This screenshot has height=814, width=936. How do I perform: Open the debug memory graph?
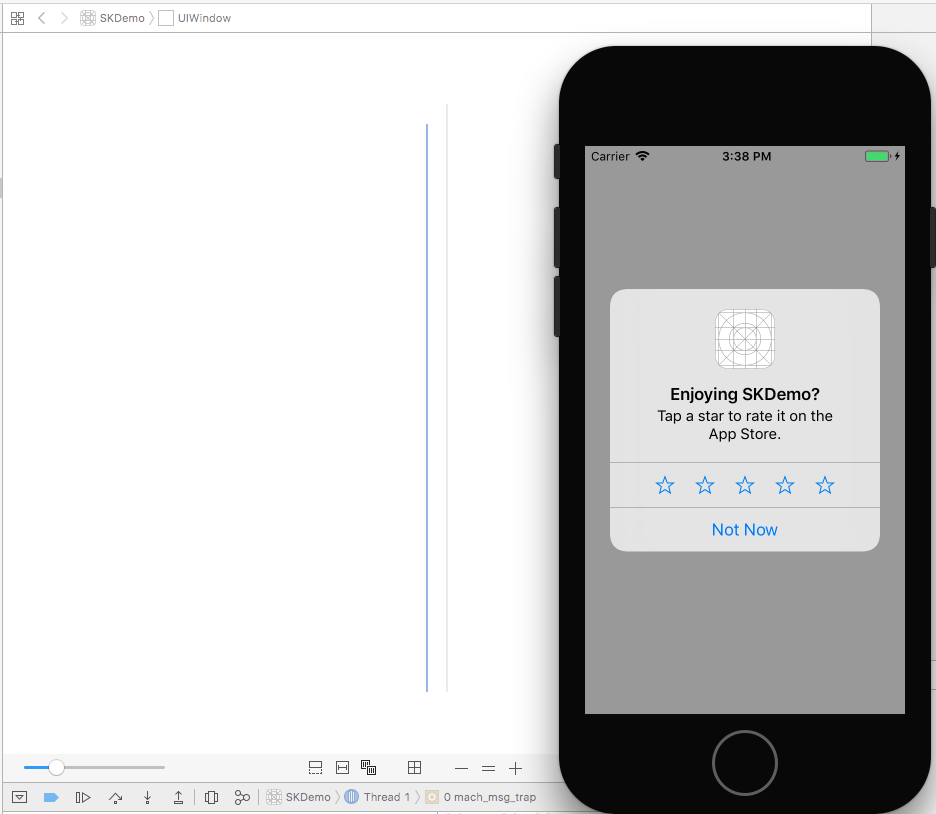point(242,797)
